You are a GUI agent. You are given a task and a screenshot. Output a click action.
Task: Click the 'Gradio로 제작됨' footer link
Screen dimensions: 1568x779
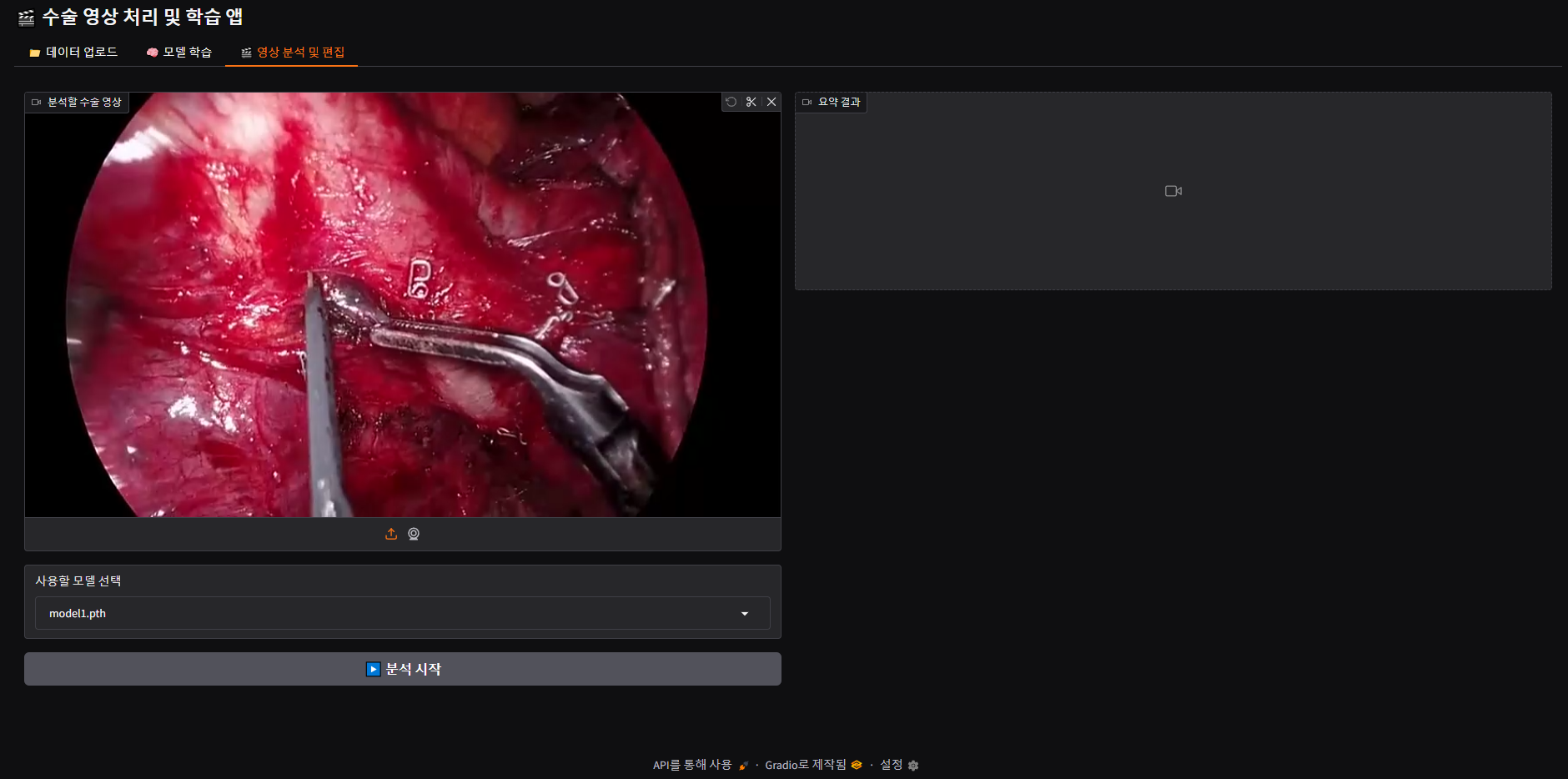[x=807, y=765]
